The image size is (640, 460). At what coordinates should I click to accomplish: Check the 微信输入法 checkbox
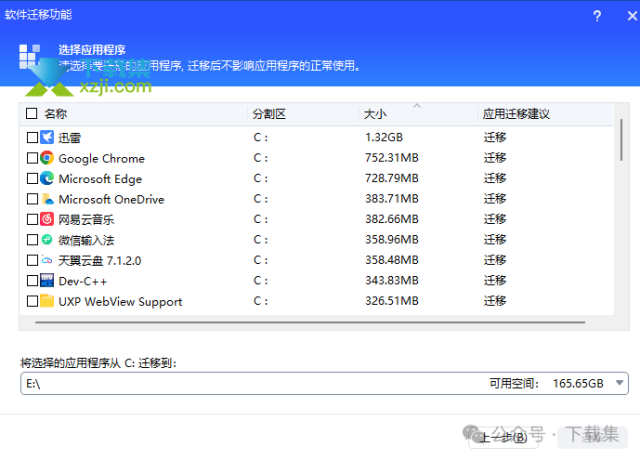pyautogui.click(x=32, y=240)
